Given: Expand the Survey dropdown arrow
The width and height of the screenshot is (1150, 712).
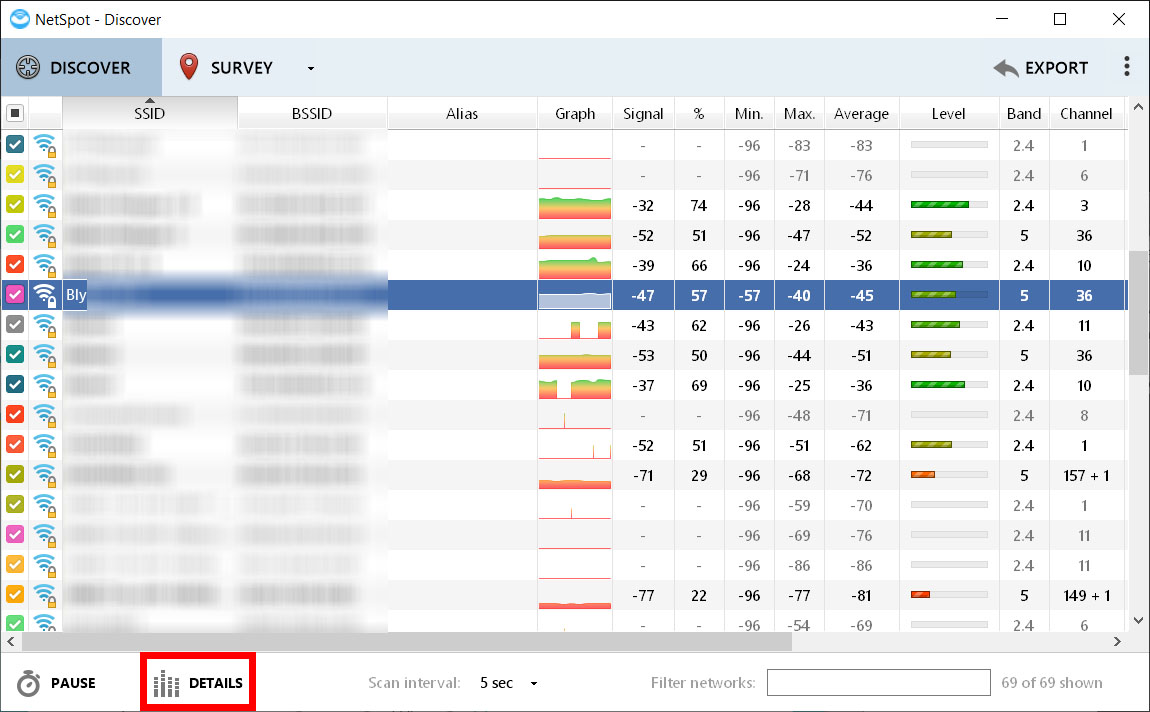Looking at the screenshot, I should coord(311,69).
